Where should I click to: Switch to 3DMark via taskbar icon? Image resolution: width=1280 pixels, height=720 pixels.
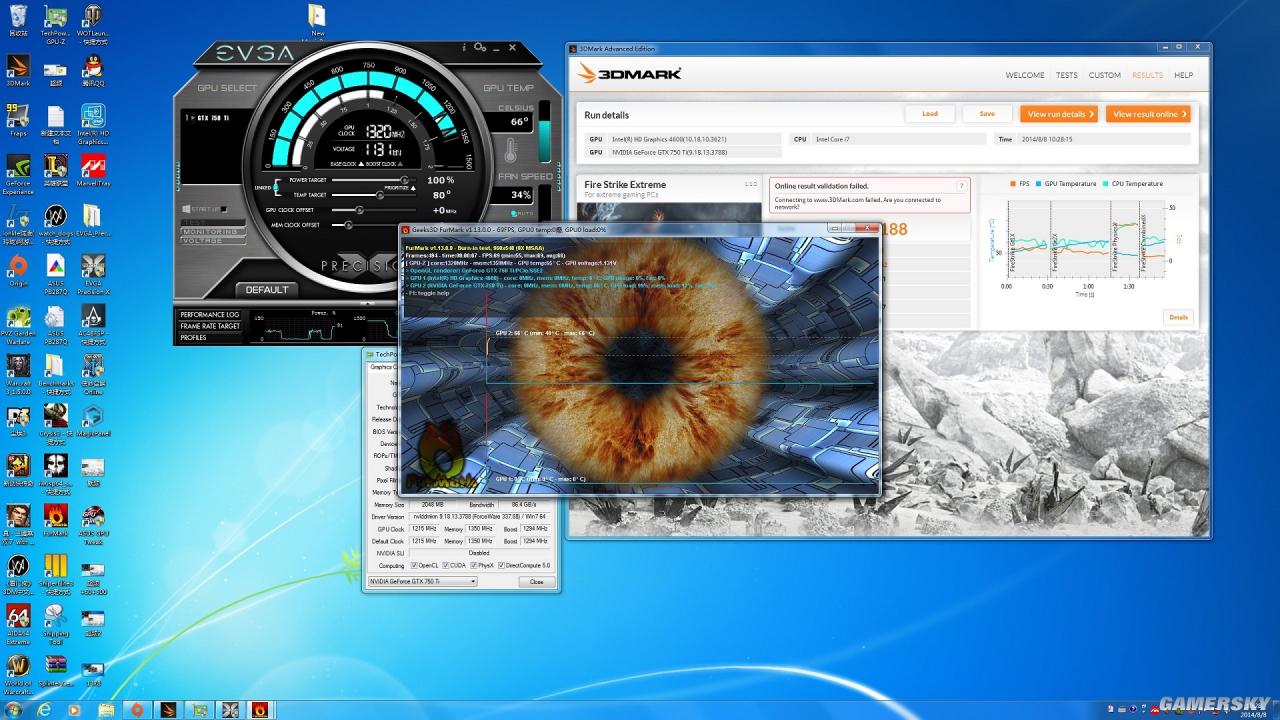(167, 709)
